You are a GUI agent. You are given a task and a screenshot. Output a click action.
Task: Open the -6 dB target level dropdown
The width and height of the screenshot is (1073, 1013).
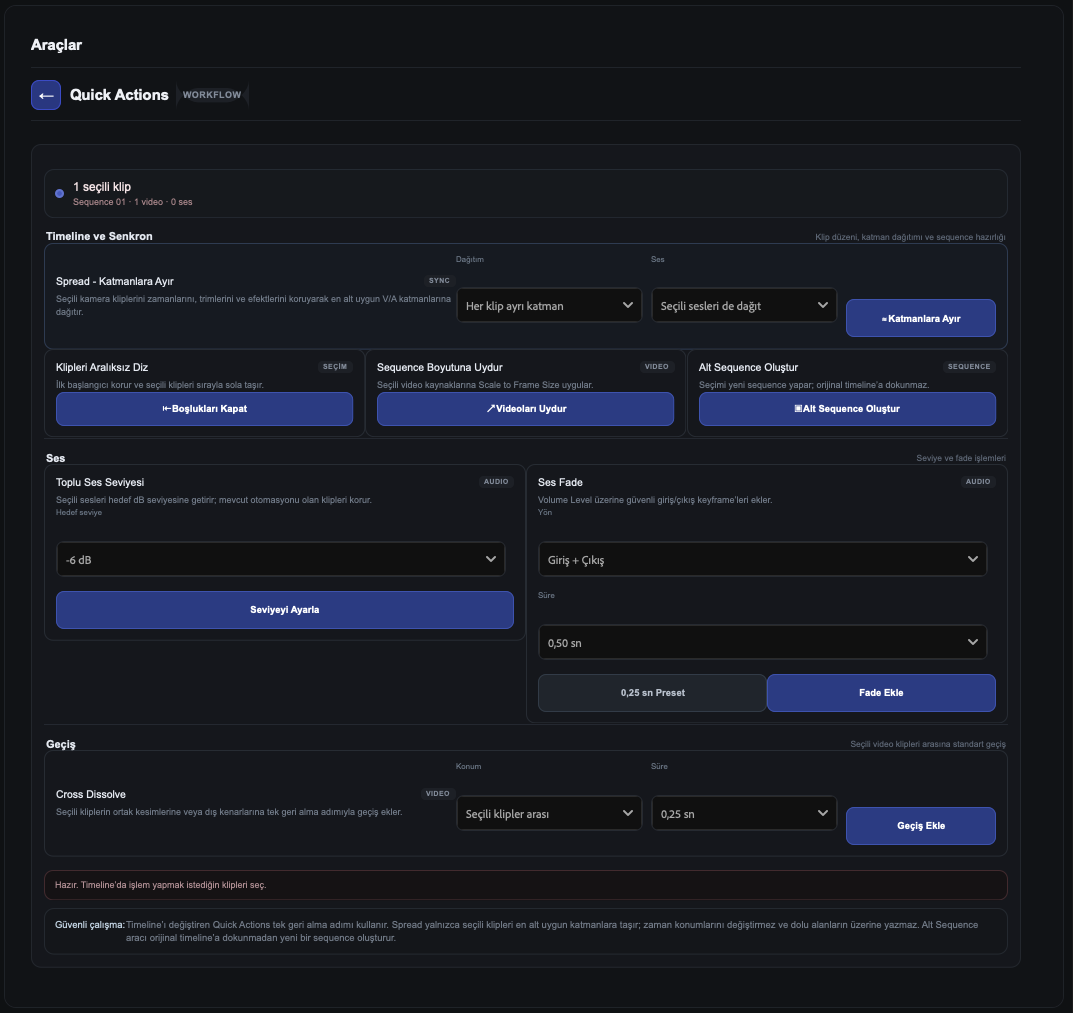(281, 559)
